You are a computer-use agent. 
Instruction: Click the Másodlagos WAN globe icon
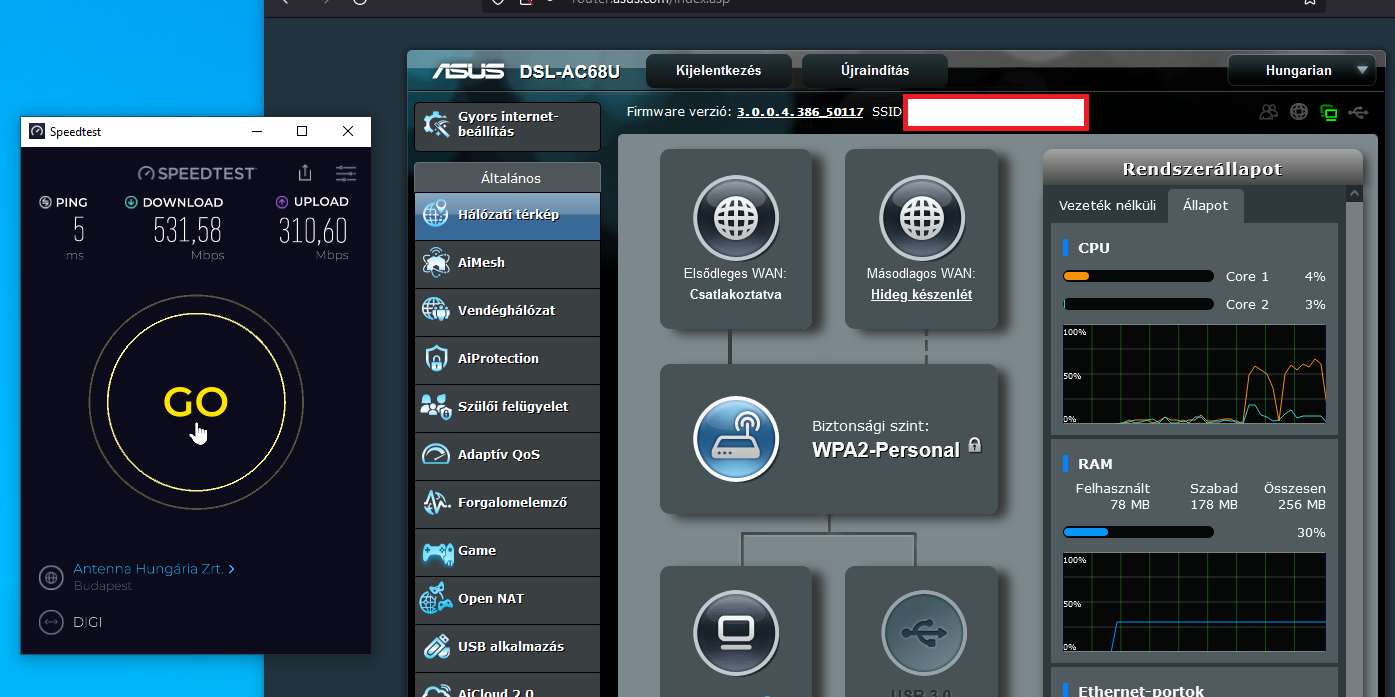(x=922, y=218)
